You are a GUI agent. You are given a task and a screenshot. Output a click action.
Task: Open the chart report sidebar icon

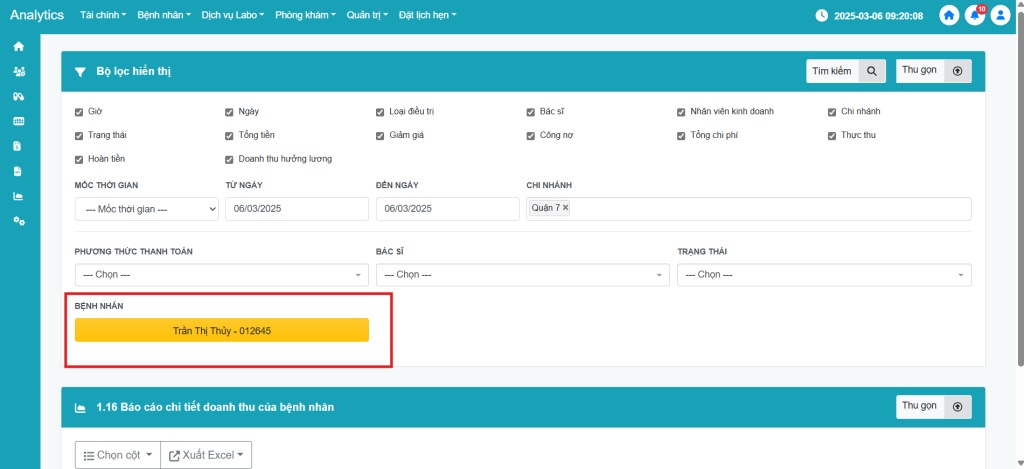pyautogui.click(x=18, y=196)
